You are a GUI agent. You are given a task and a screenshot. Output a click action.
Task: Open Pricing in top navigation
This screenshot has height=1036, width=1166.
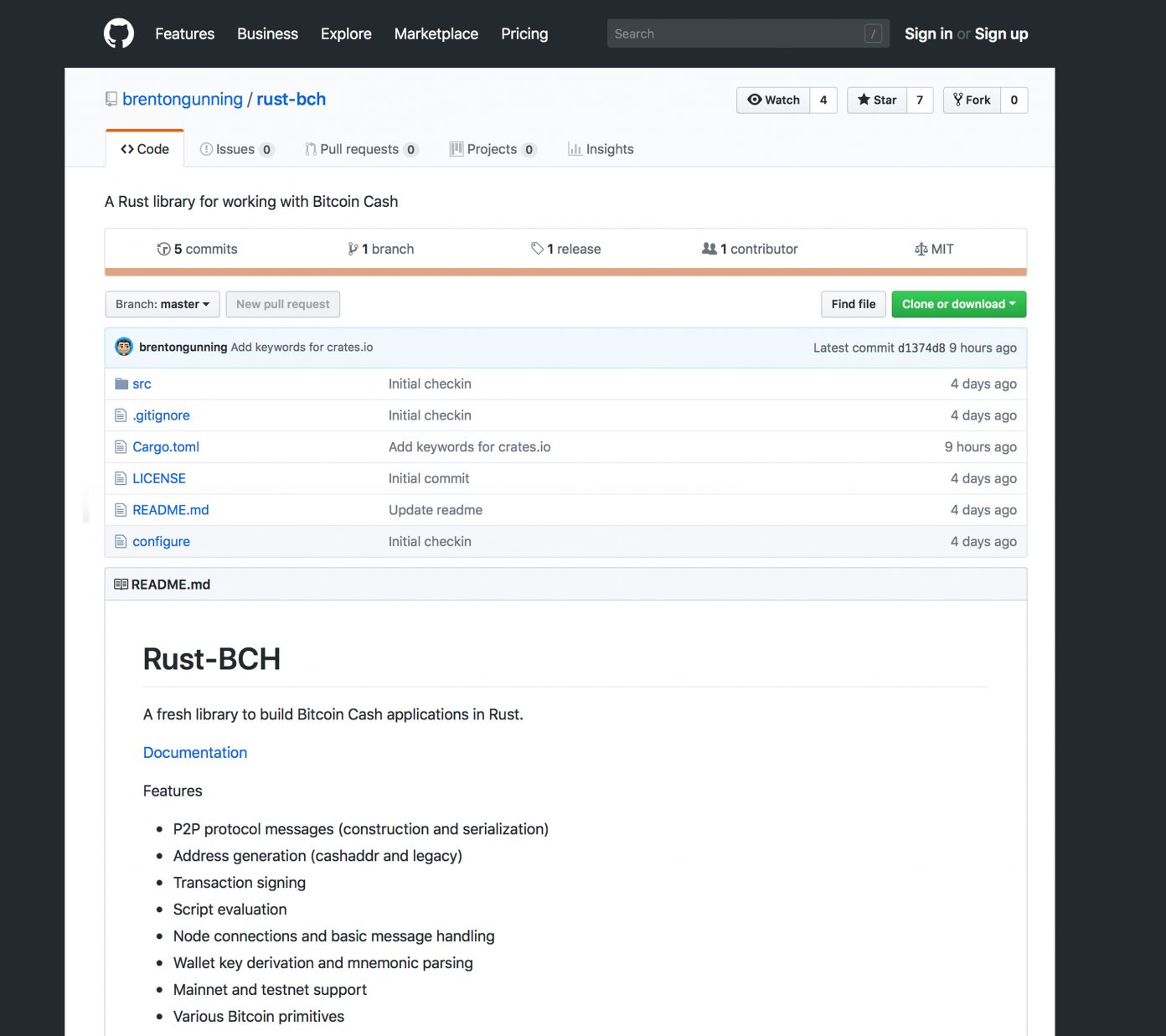524,34
